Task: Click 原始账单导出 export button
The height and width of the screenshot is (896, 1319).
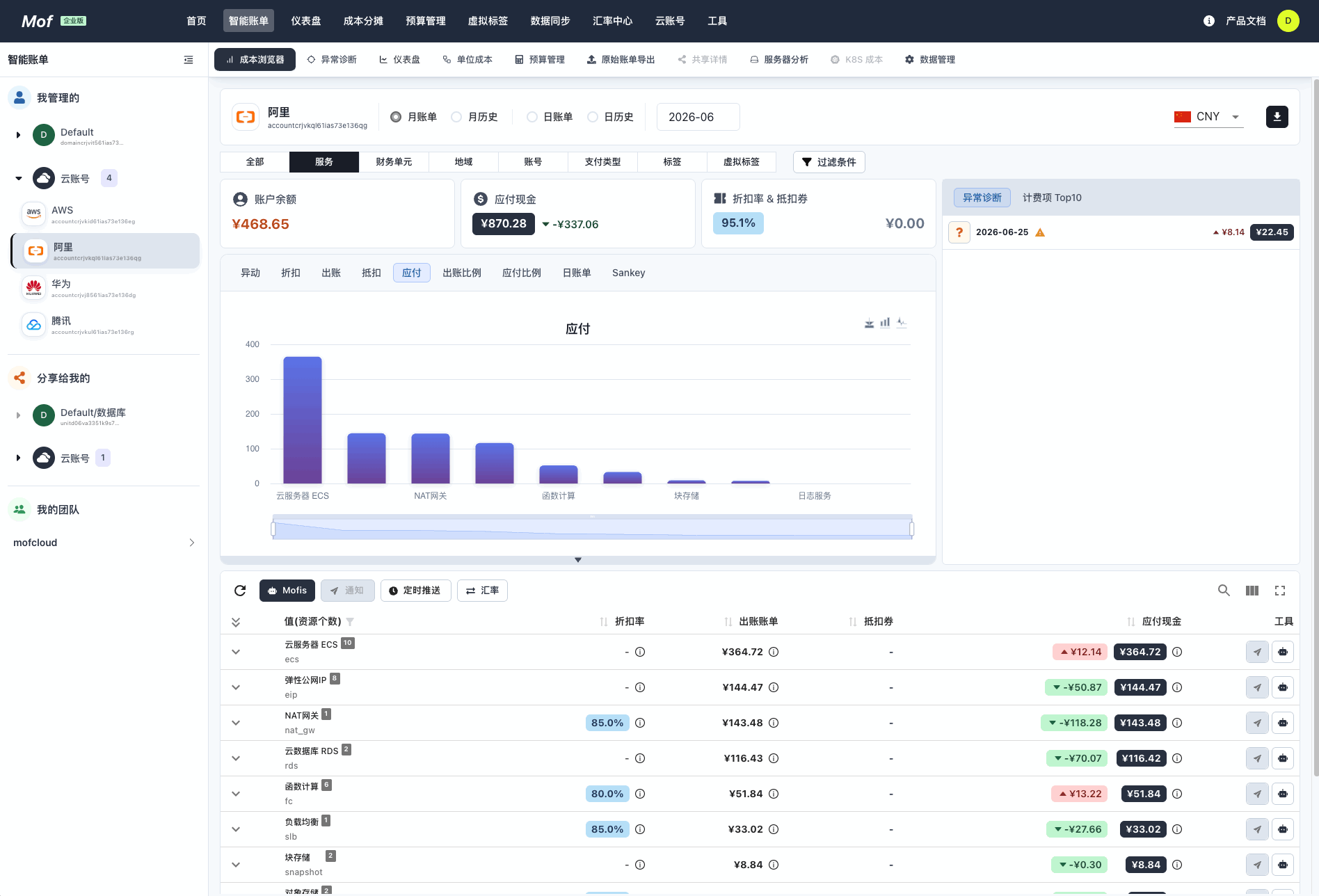Action: coord(621,60)
